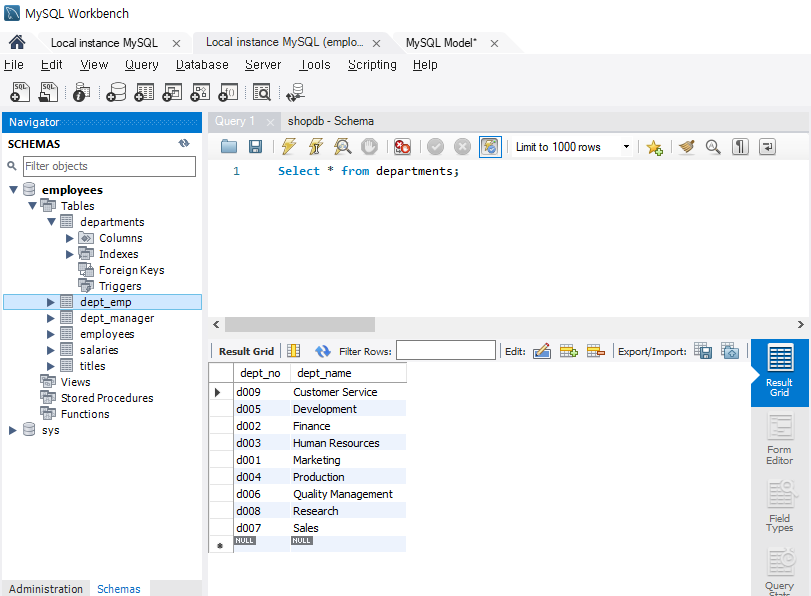
Task: Select the Stored Procedures node
Action: pyautogui.click(x=107, y=398)
